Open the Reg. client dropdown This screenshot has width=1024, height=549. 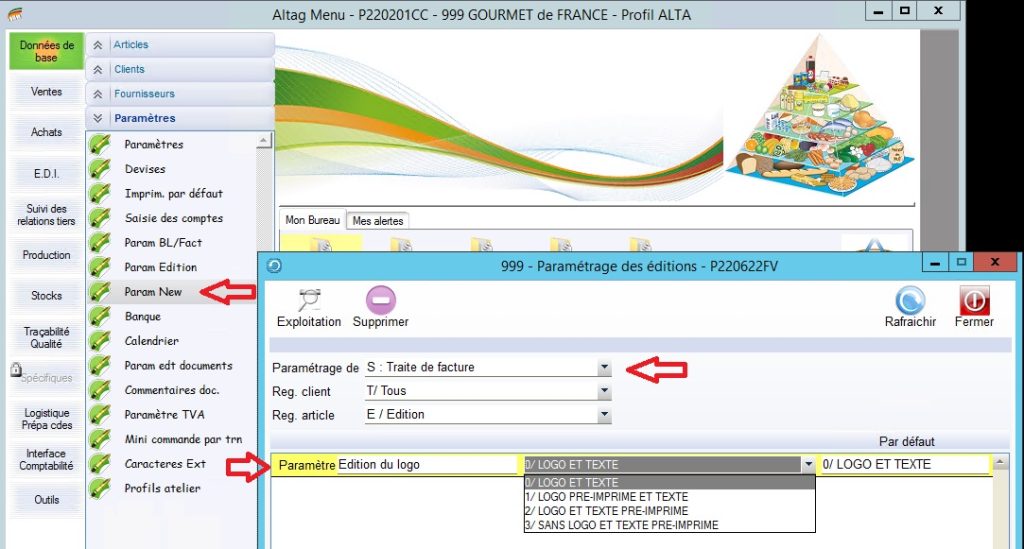604,391
